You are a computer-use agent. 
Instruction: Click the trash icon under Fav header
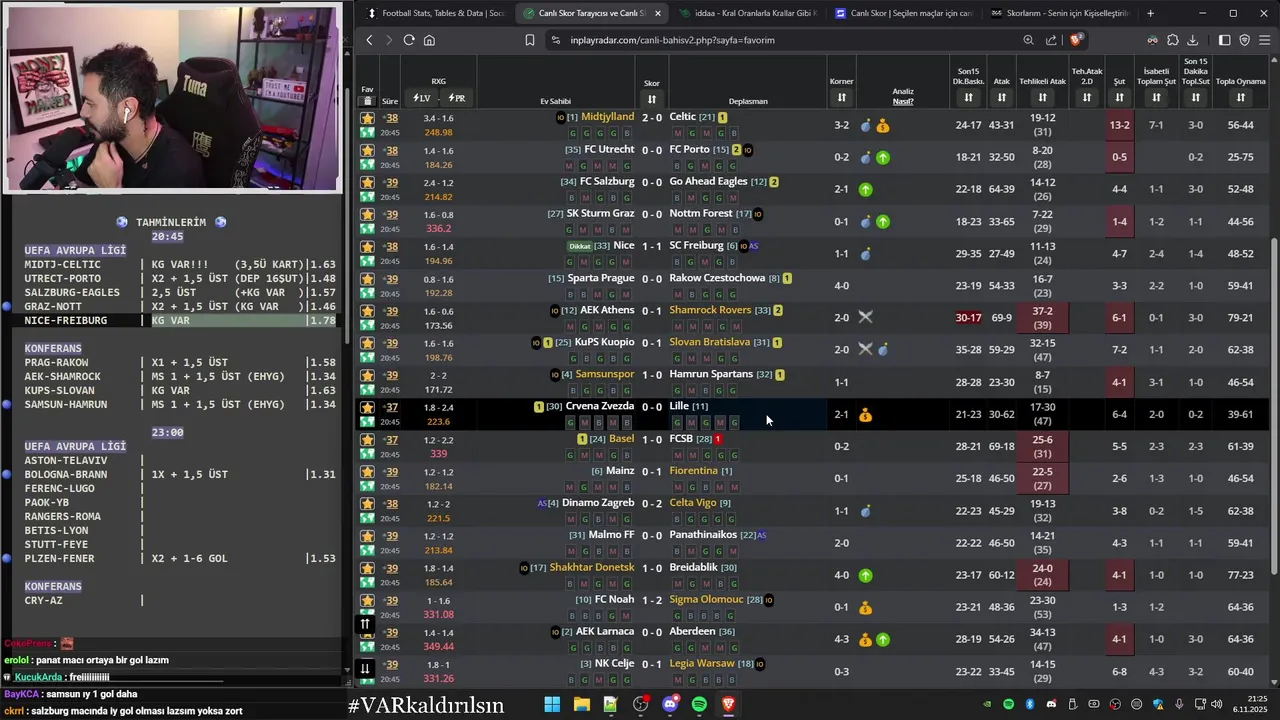367,101
